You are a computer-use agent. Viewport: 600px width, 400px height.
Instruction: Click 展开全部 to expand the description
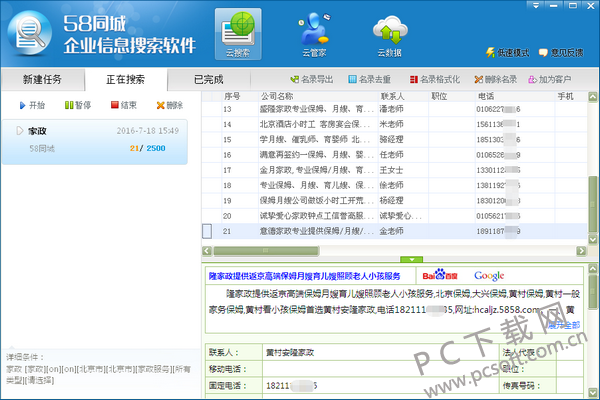click(564, 325)
